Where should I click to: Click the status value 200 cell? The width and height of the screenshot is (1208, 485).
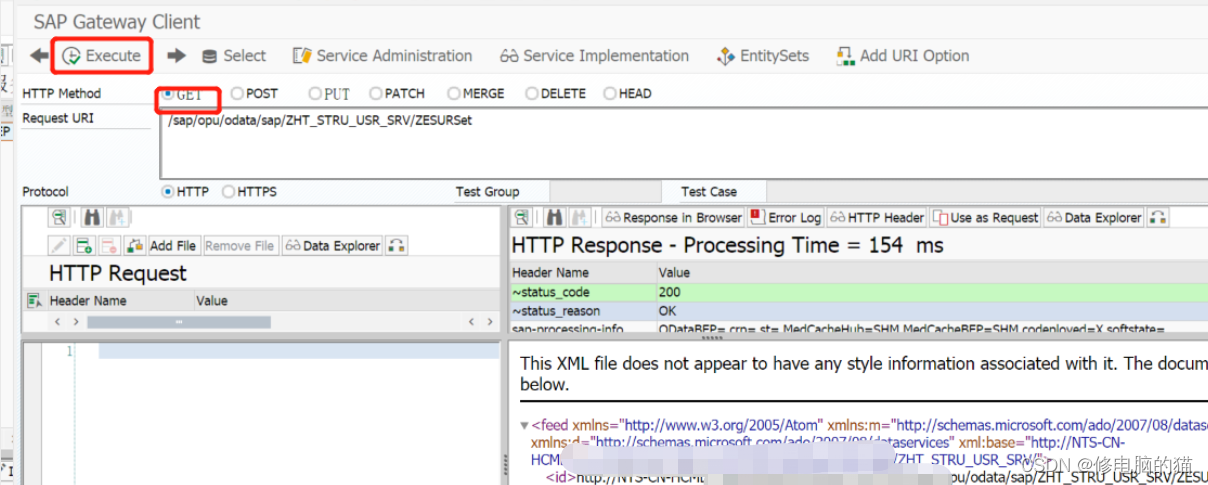[670, 292]
